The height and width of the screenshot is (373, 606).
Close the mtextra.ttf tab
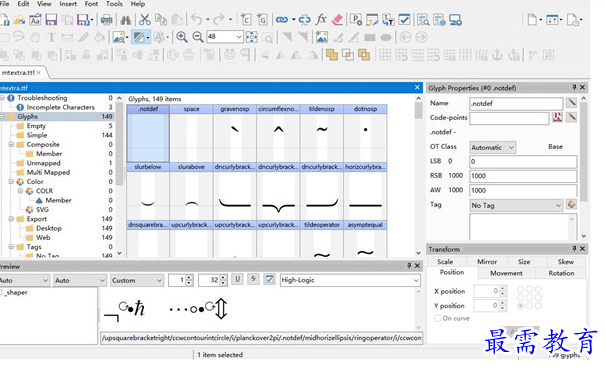(x=39, y=72)
